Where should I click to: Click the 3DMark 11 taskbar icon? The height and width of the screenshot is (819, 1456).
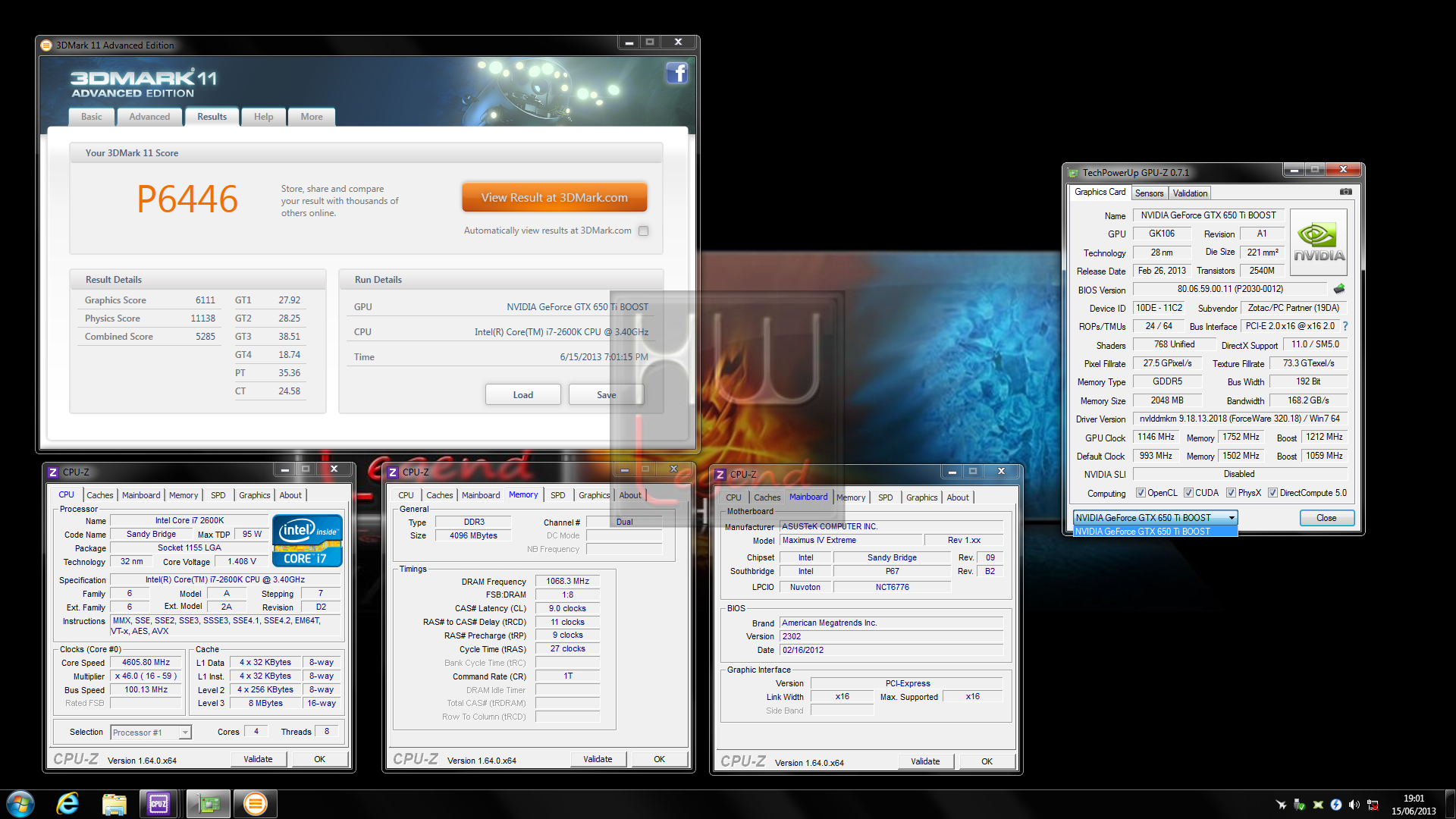tap(256, 804)
